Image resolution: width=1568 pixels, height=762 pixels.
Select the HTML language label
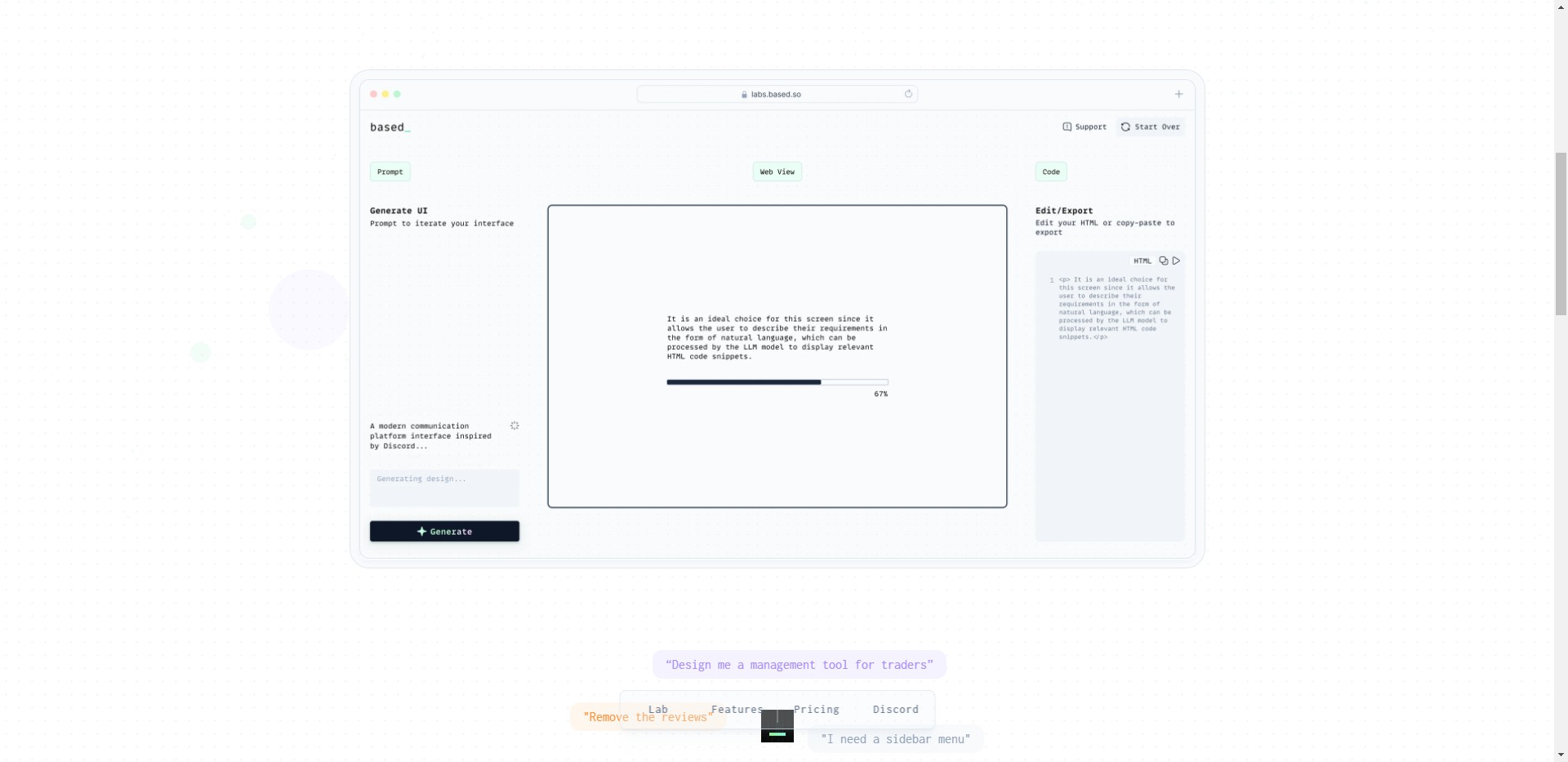[1142, 261]
